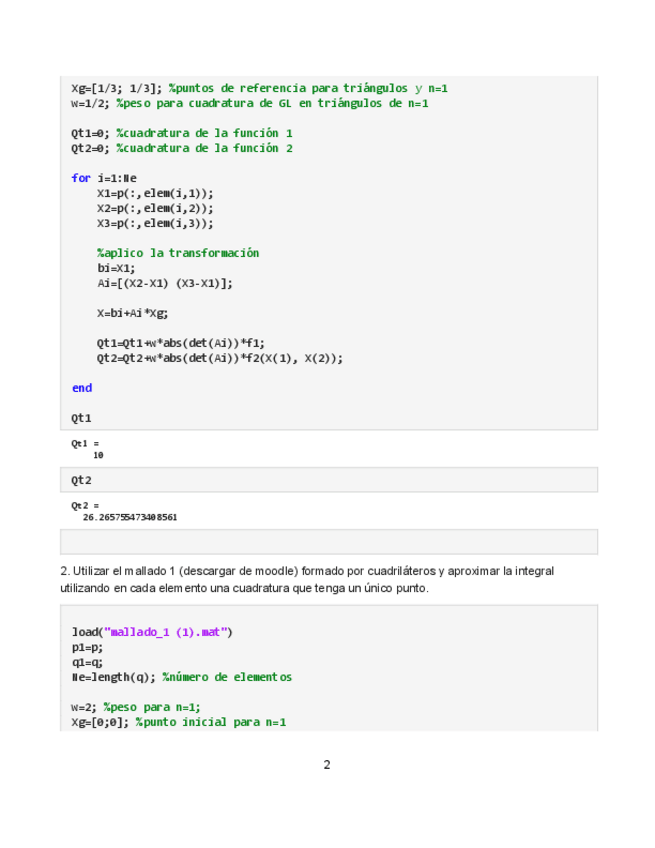Click the code cell containing 'Qt2'

pyautogui.click(x=329, y=480)
